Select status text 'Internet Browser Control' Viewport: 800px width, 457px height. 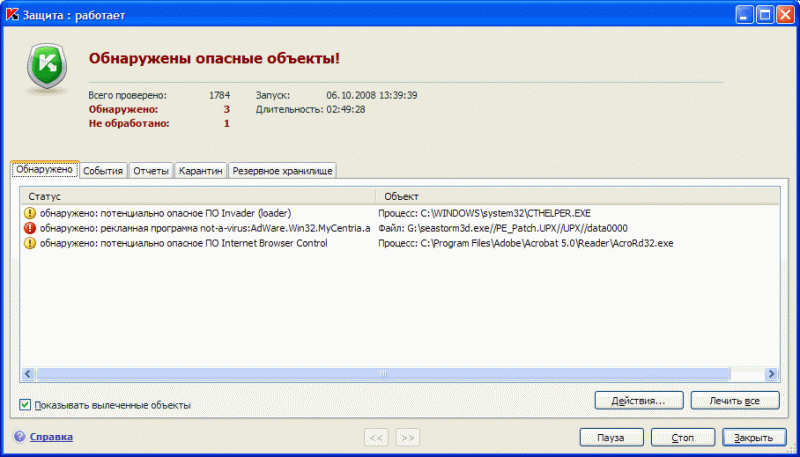274,243
